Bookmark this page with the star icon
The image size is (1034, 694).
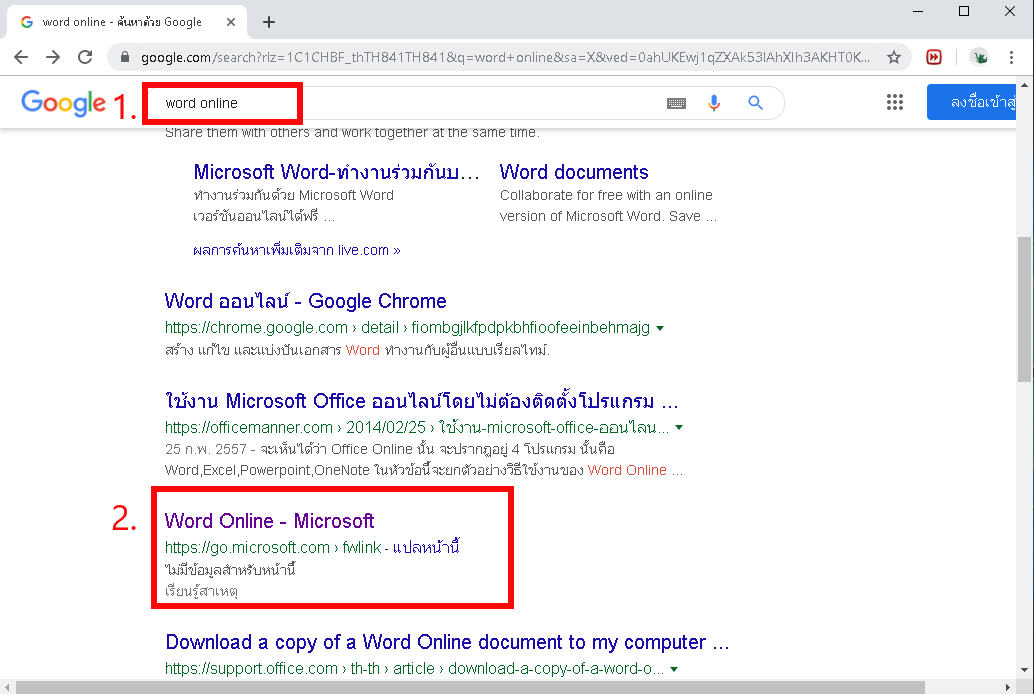[x=894, y=57]
